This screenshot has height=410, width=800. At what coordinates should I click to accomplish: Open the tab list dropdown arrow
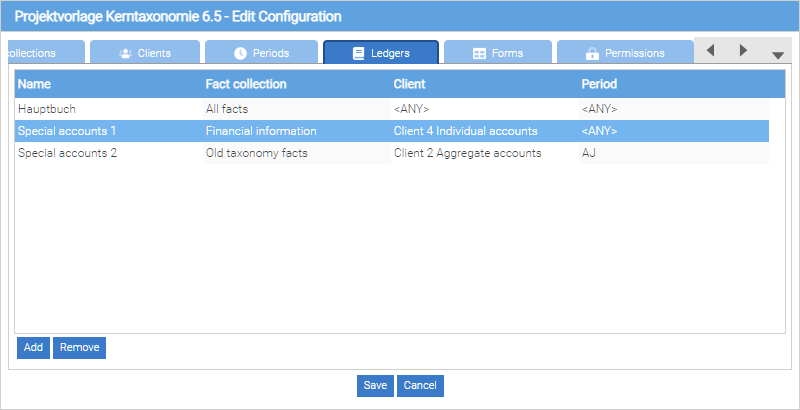pos(777,55)
